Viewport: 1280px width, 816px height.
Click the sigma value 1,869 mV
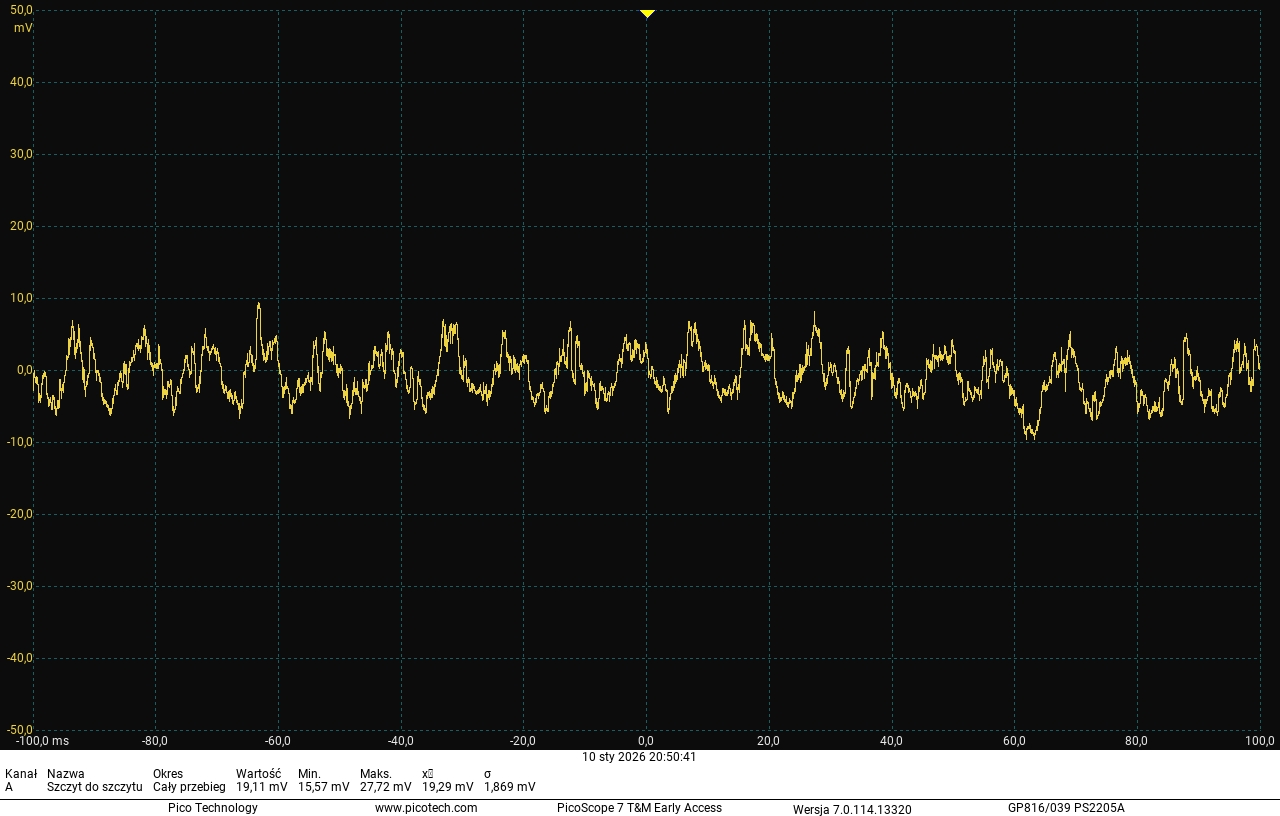[509, 787]
